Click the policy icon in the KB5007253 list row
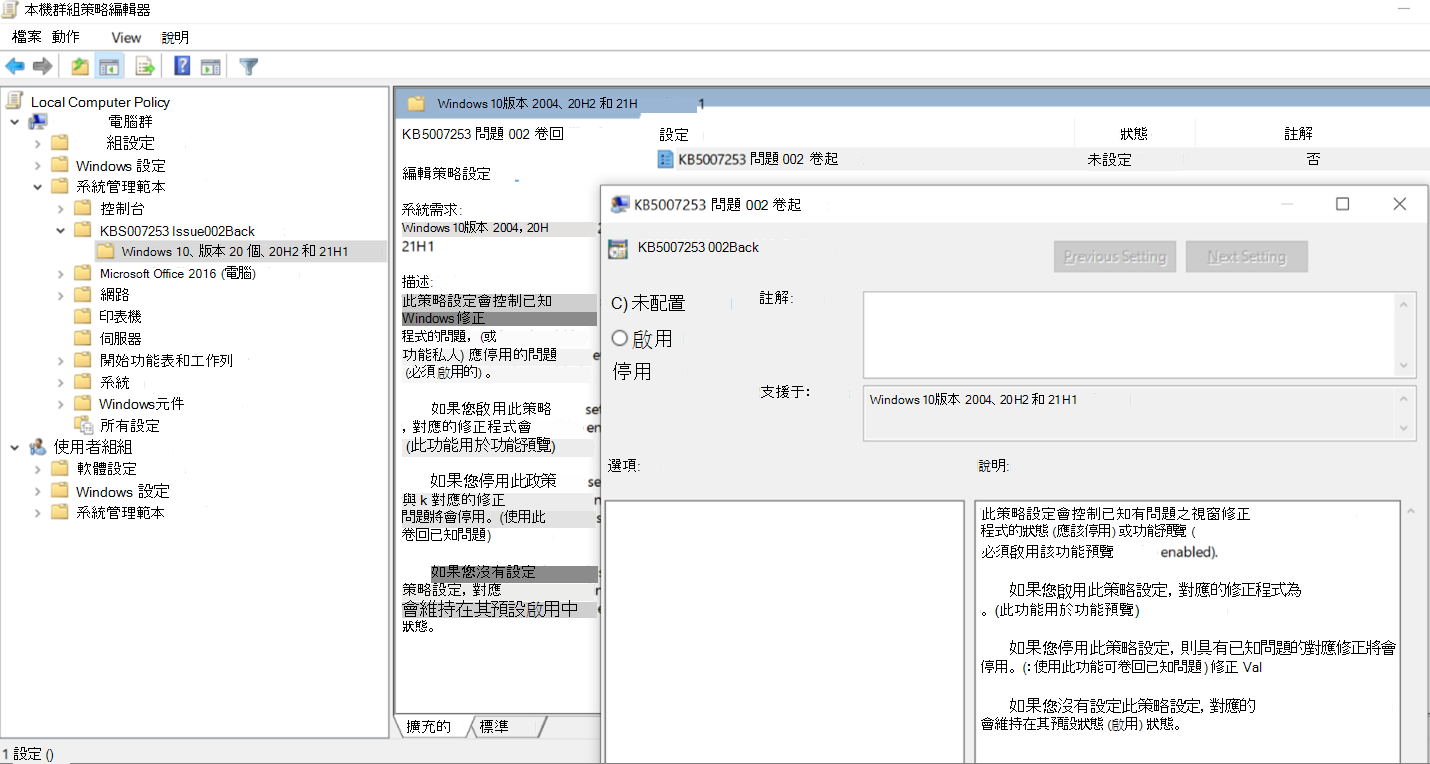The height and width of the screenshot is (764, 1430). [x=666, y=159]
